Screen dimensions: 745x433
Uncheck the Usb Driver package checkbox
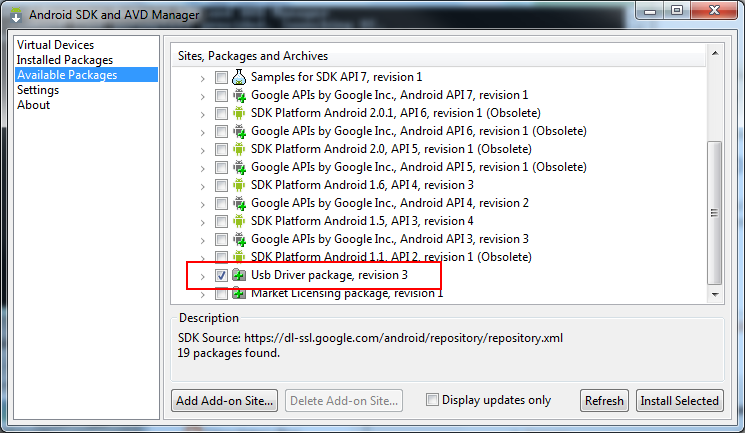click(221, 275)
